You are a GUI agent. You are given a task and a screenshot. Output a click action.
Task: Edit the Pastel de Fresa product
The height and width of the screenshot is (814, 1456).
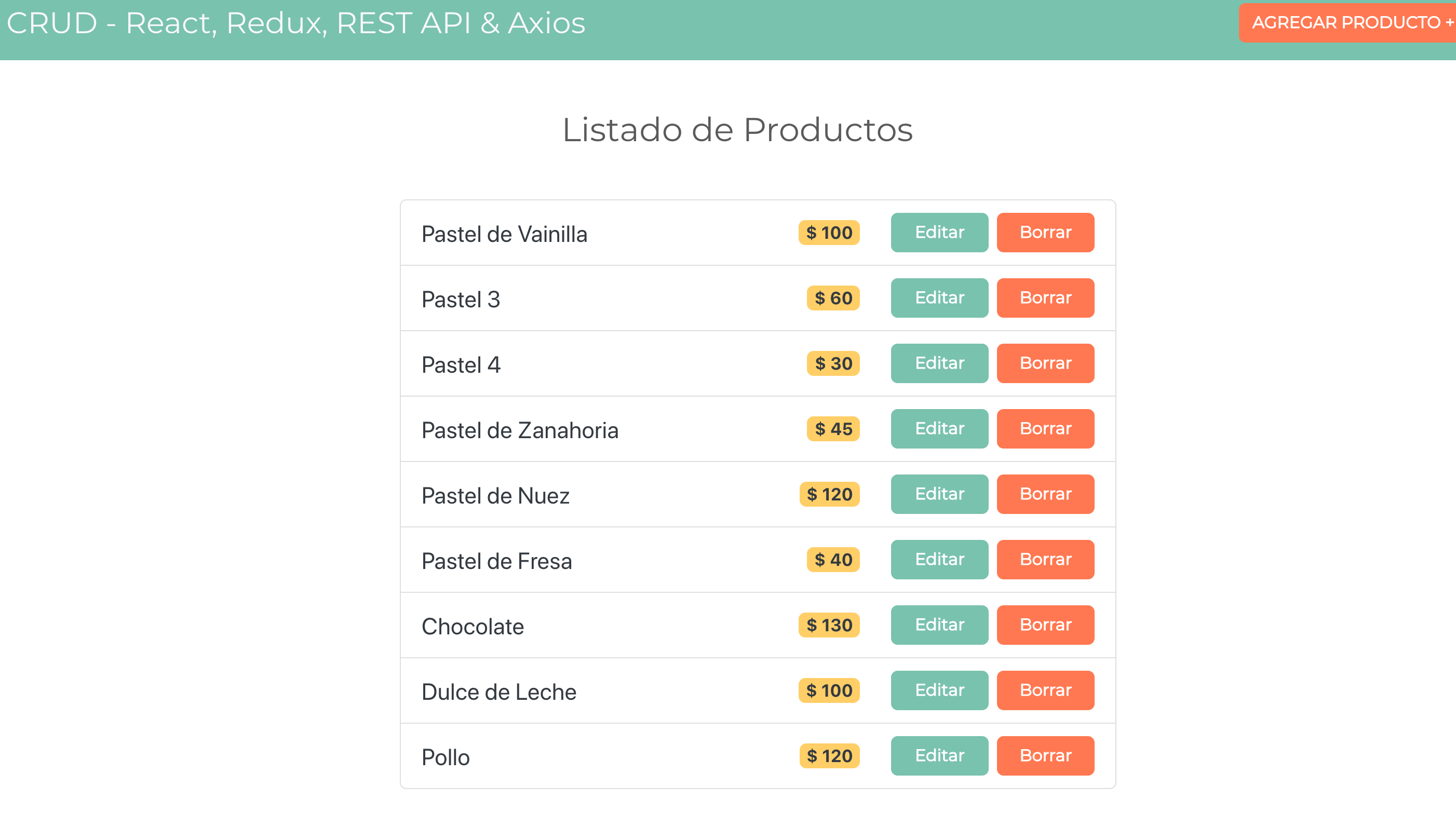point(939,559)
